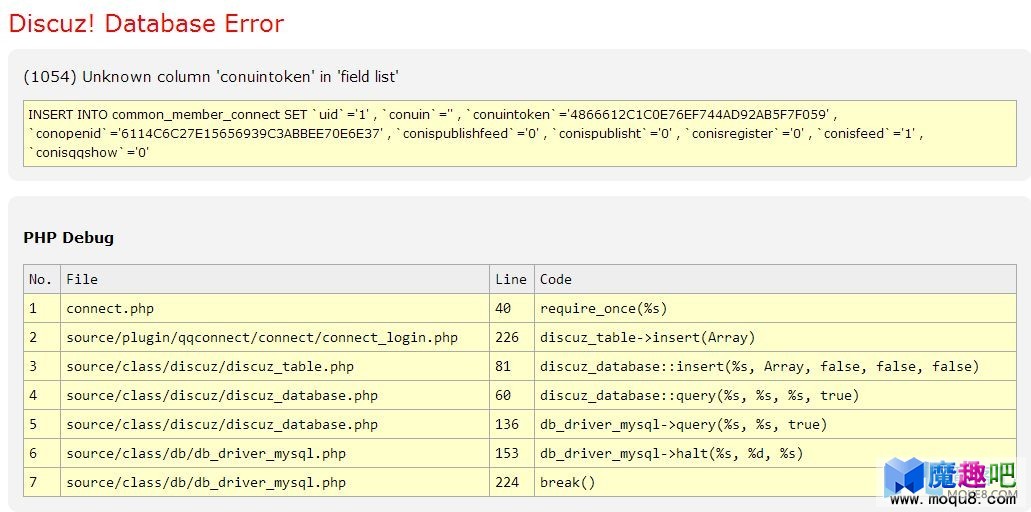Click row number 5 cell

click(41, 424)
